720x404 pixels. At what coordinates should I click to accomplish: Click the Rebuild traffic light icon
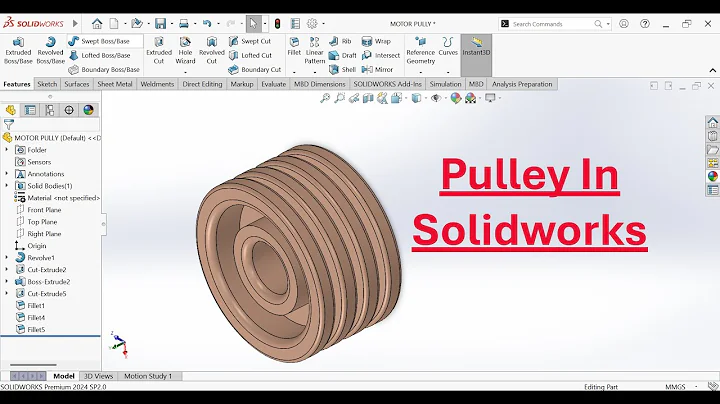[277, 23]
